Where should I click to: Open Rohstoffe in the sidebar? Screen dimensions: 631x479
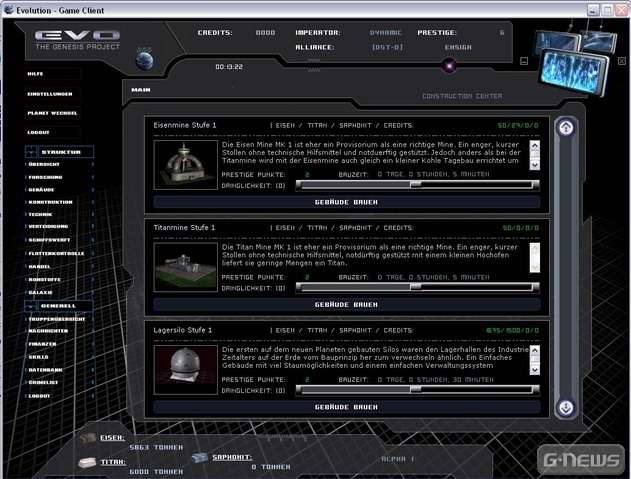(x=44, y=279)
